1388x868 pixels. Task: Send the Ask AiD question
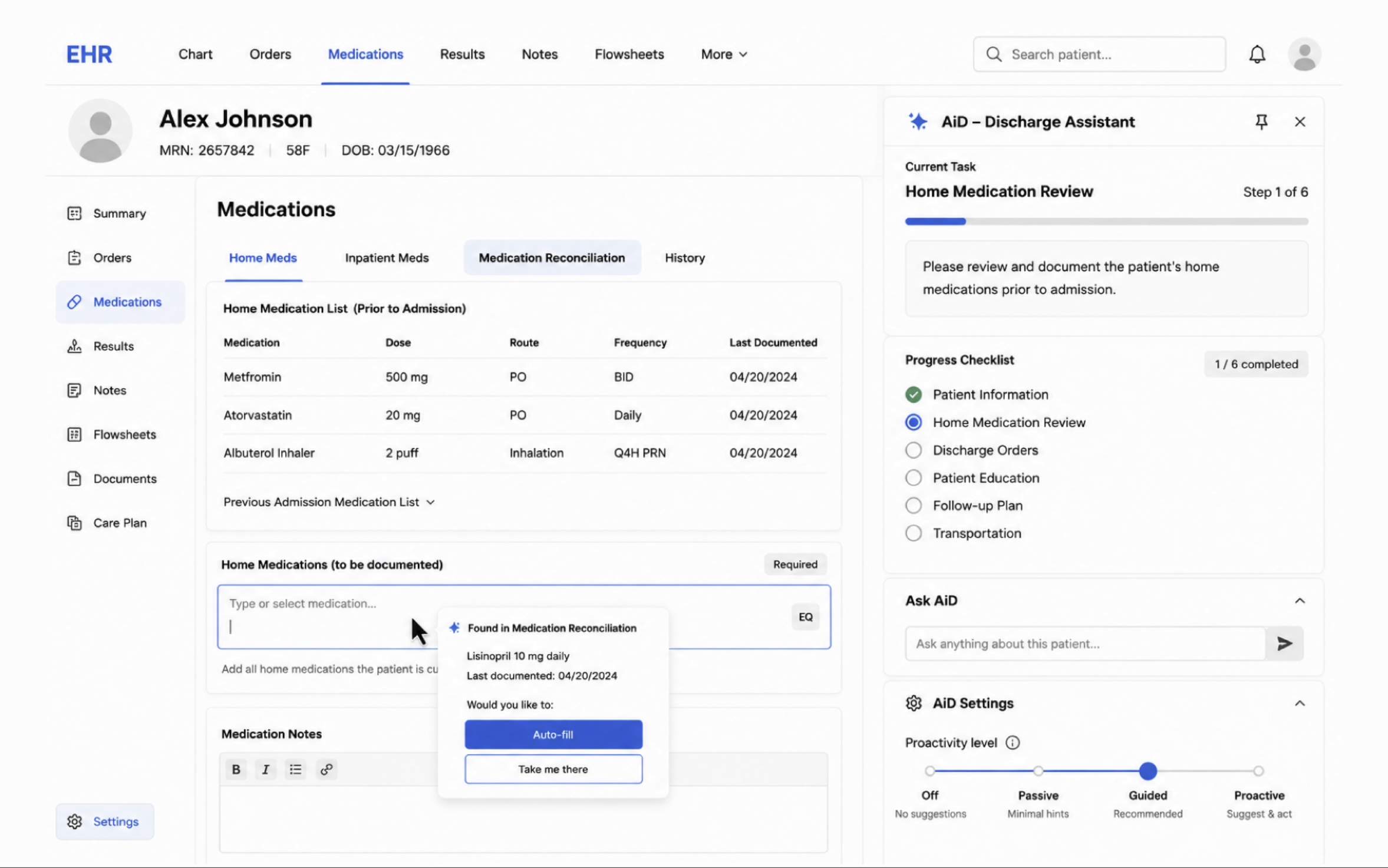point(1284,643)
